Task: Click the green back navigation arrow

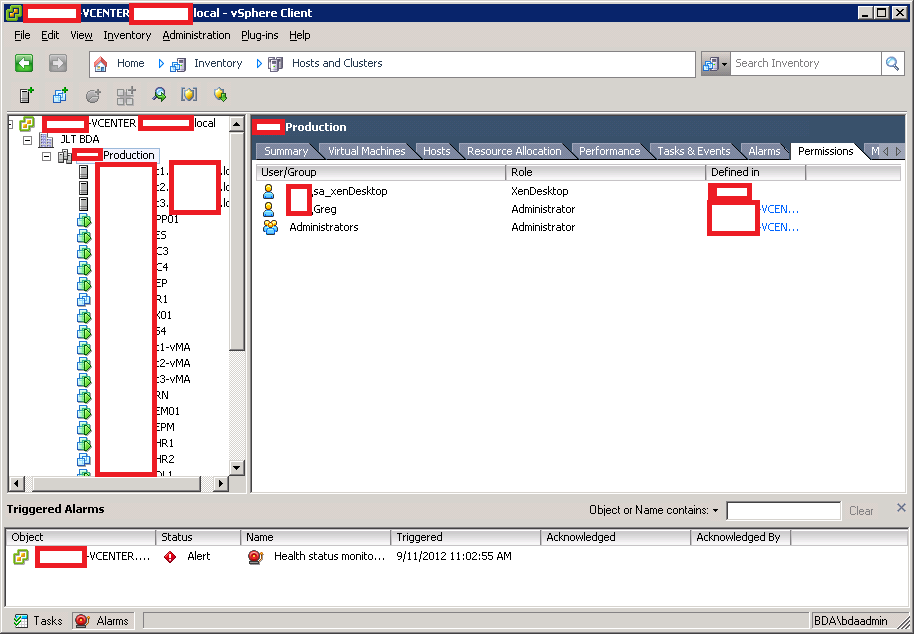Action: click(x=24, y=63)
